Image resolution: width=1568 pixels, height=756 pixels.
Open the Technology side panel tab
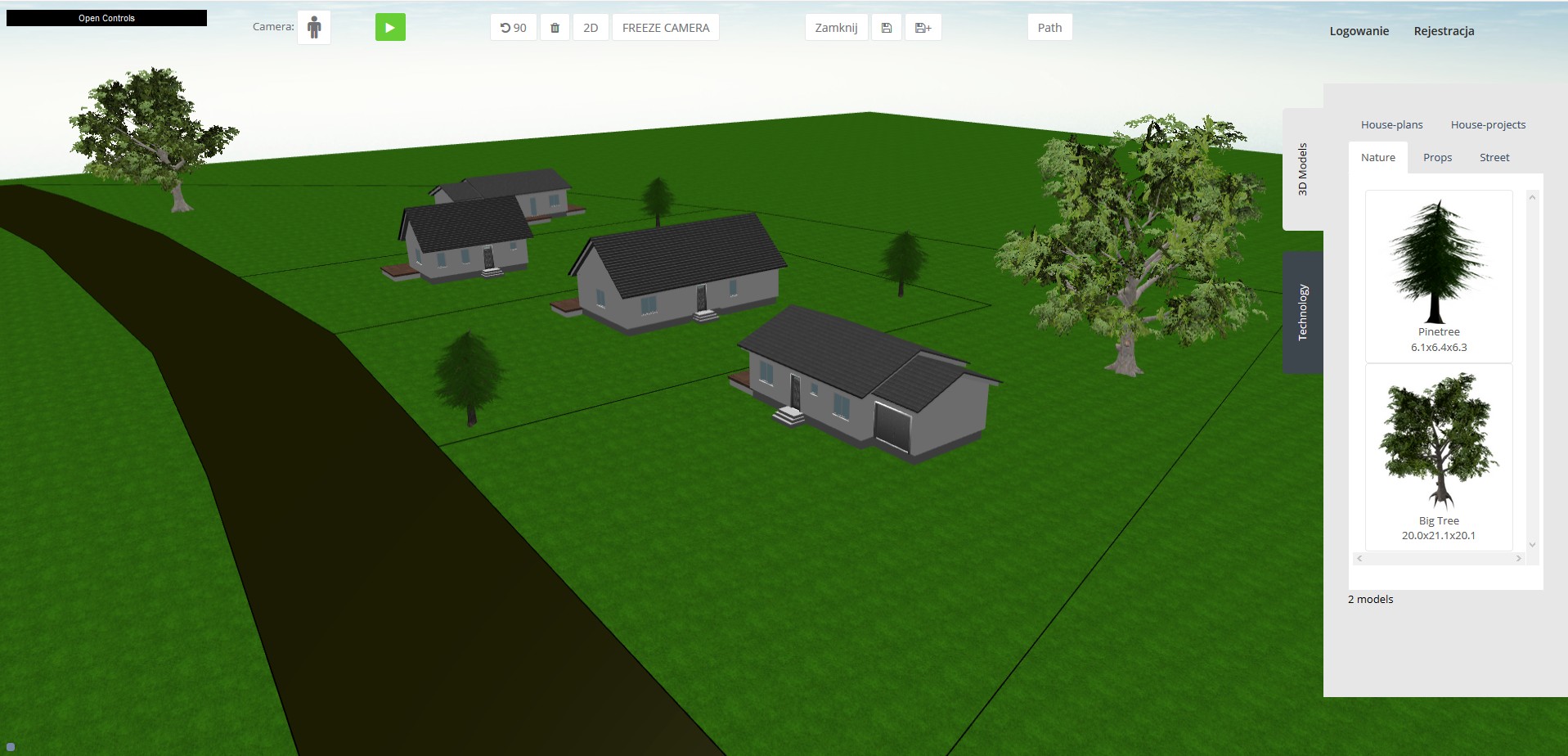(x=1303, y=313)
